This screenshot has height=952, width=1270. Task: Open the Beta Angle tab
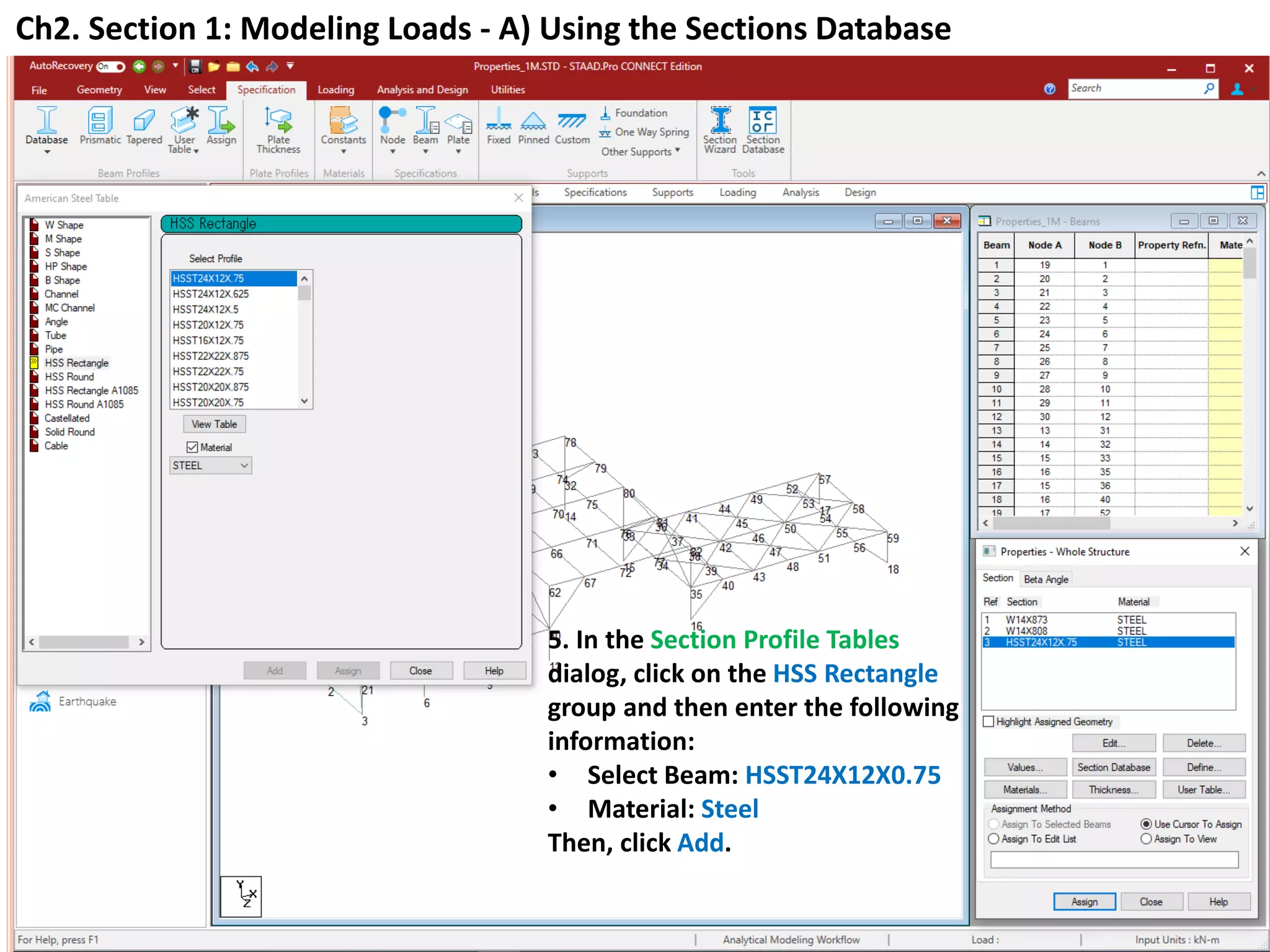(1046, 579)
